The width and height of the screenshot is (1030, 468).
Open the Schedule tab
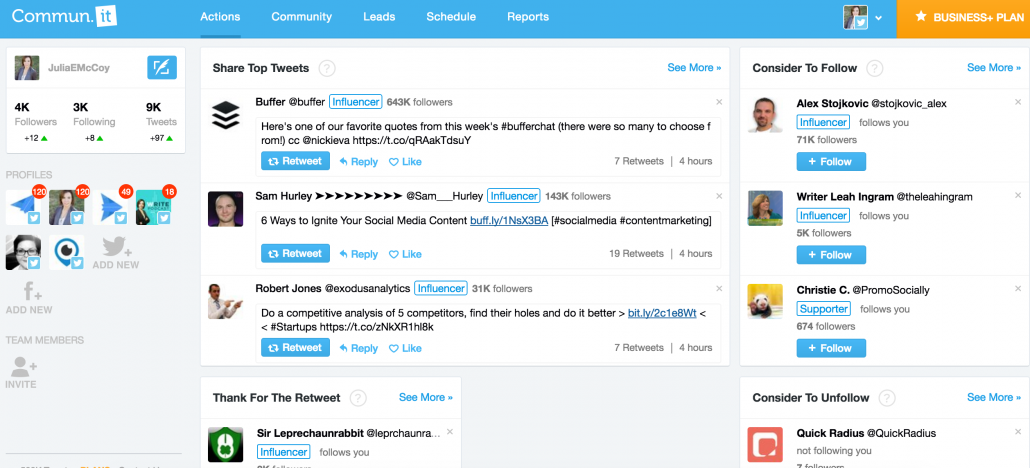click(451, 17)
